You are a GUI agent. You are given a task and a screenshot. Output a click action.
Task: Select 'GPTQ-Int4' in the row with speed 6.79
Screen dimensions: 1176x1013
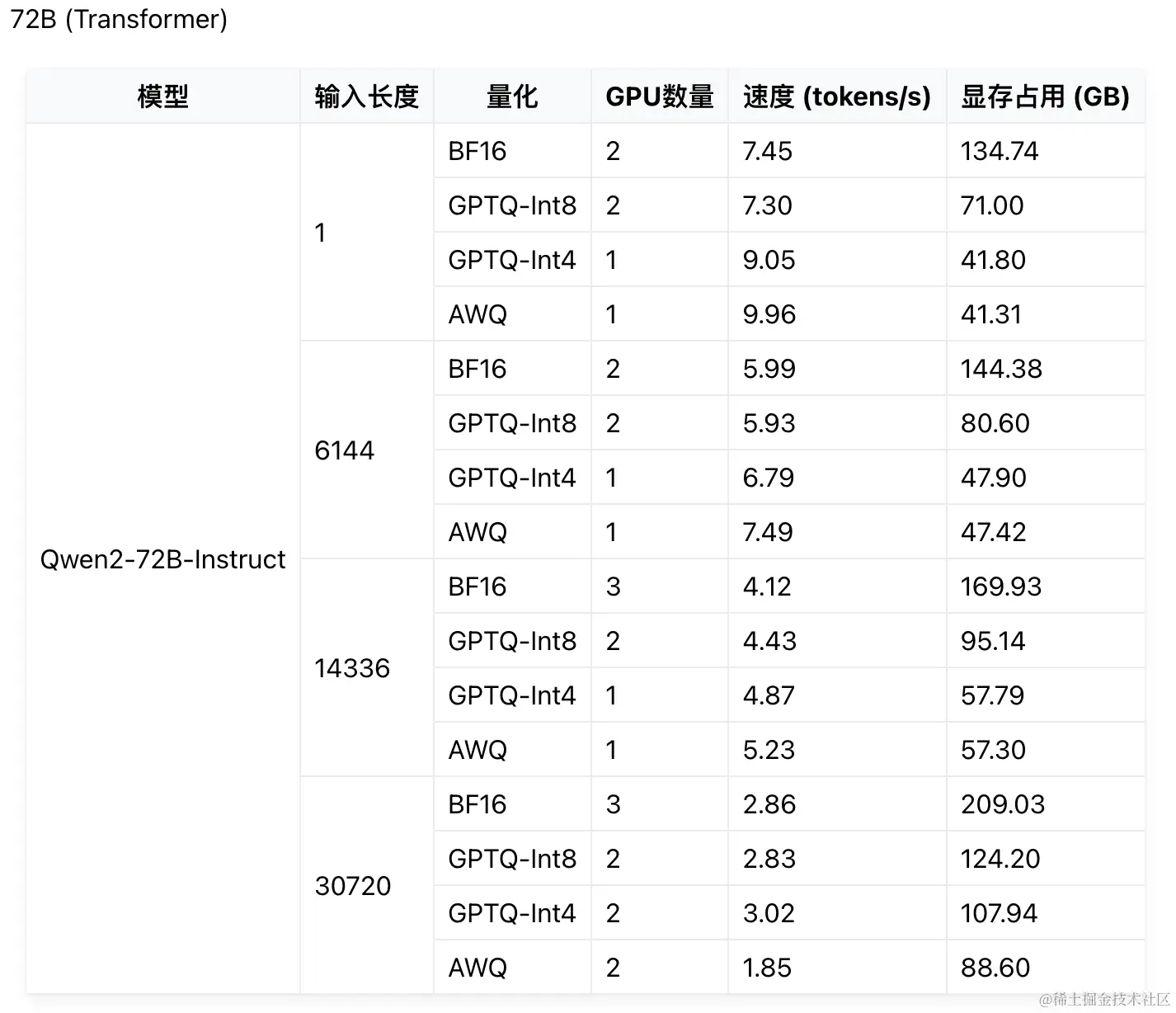(x=512, y=478)
